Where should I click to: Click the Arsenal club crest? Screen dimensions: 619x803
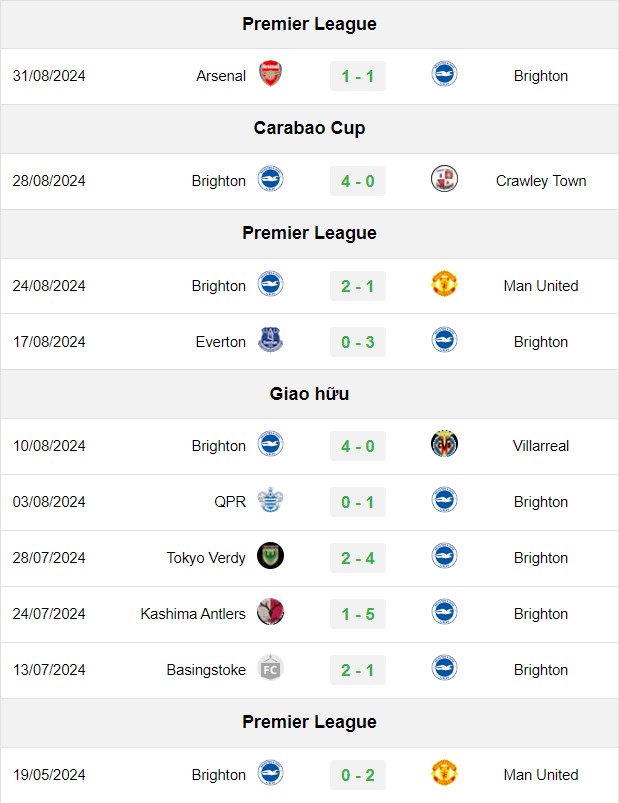270,74
